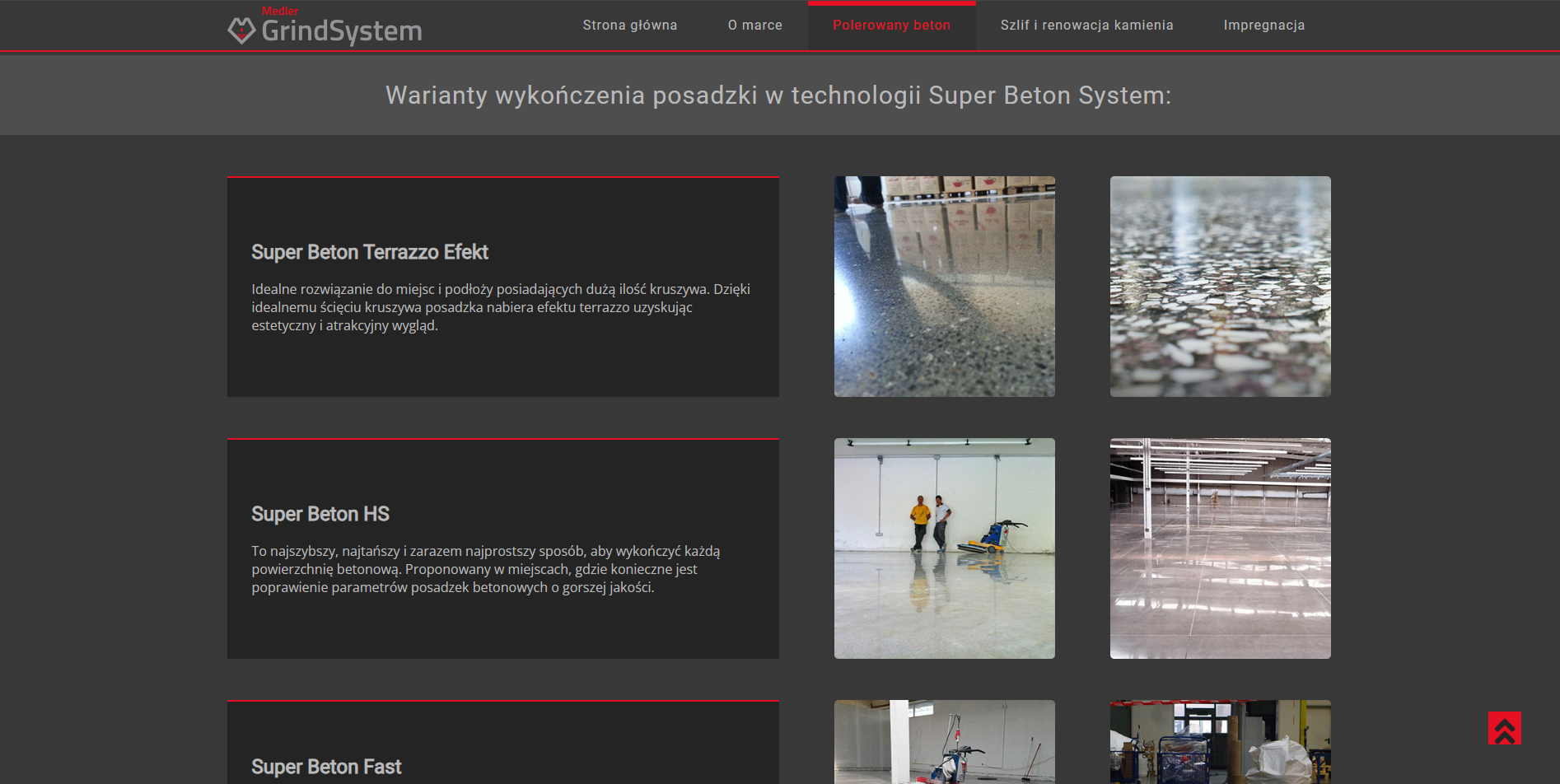
Task: Open photo of two men with grinder
Action: pos(944,548)
